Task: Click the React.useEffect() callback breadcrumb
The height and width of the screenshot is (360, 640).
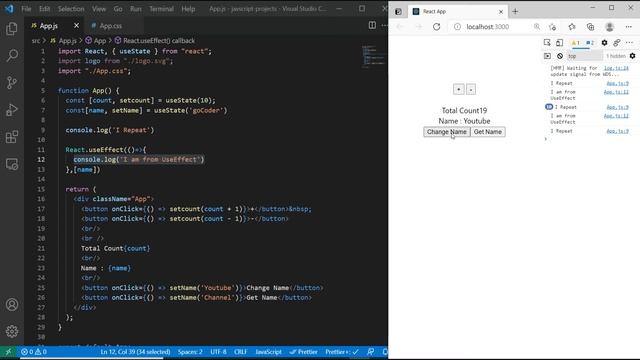Action: click(155, 40)
